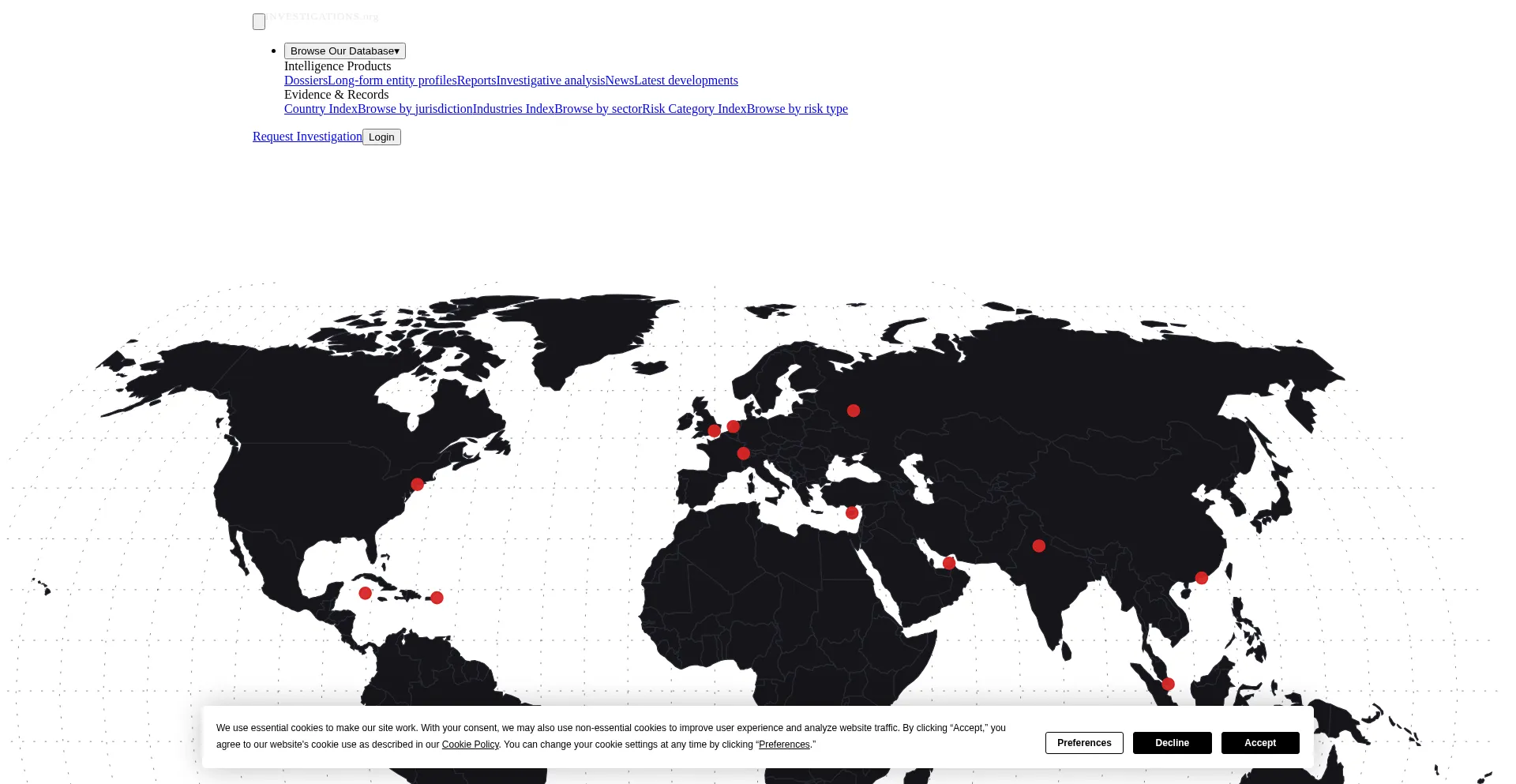Viewport: 1516px width, 784px height.
Task: Select the red marker in northern India
Action: [1039, 546]
